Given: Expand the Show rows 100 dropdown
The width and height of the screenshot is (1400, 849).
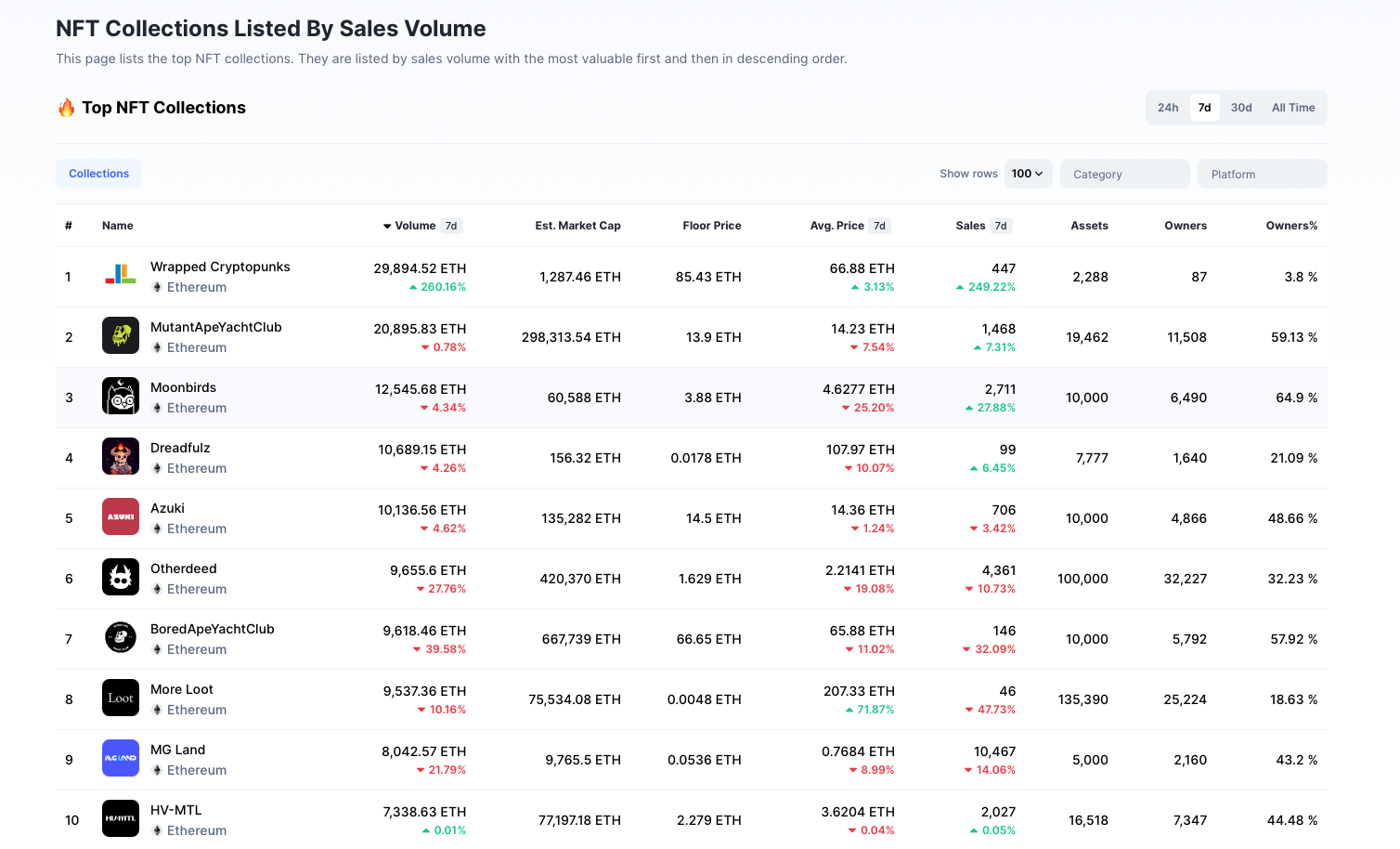Looking at the screenshot, I should coord(1028,174).
